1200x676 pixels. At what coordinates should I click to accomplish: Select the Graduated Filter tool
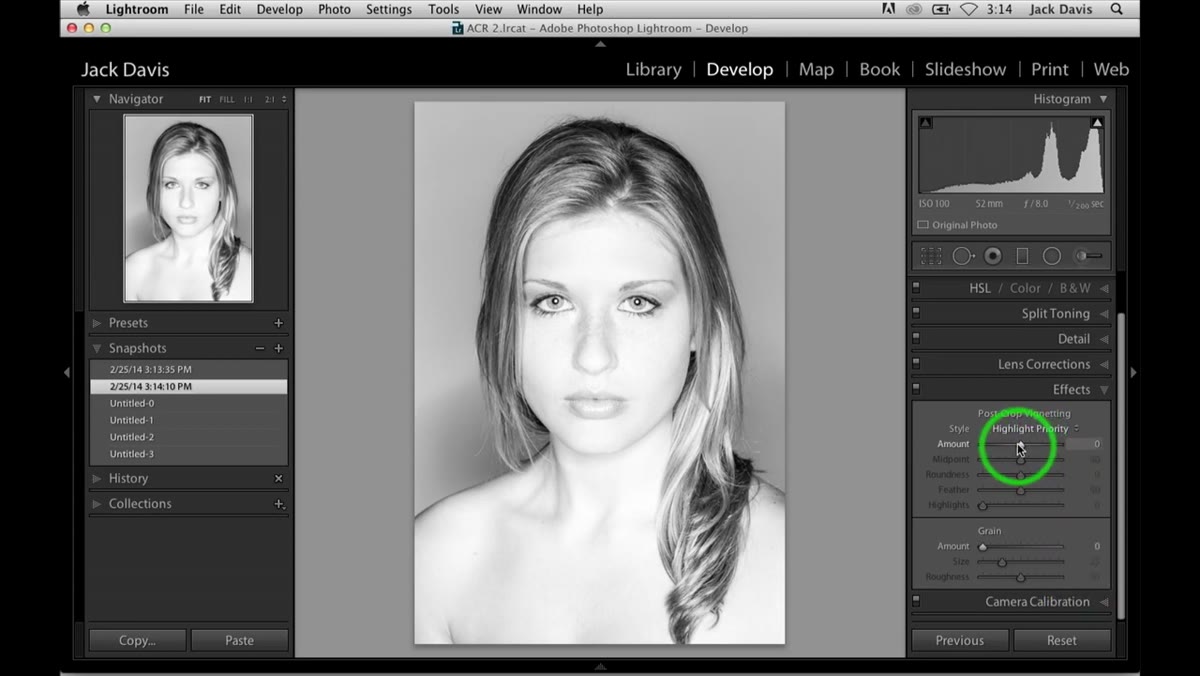coord(1022,256)
